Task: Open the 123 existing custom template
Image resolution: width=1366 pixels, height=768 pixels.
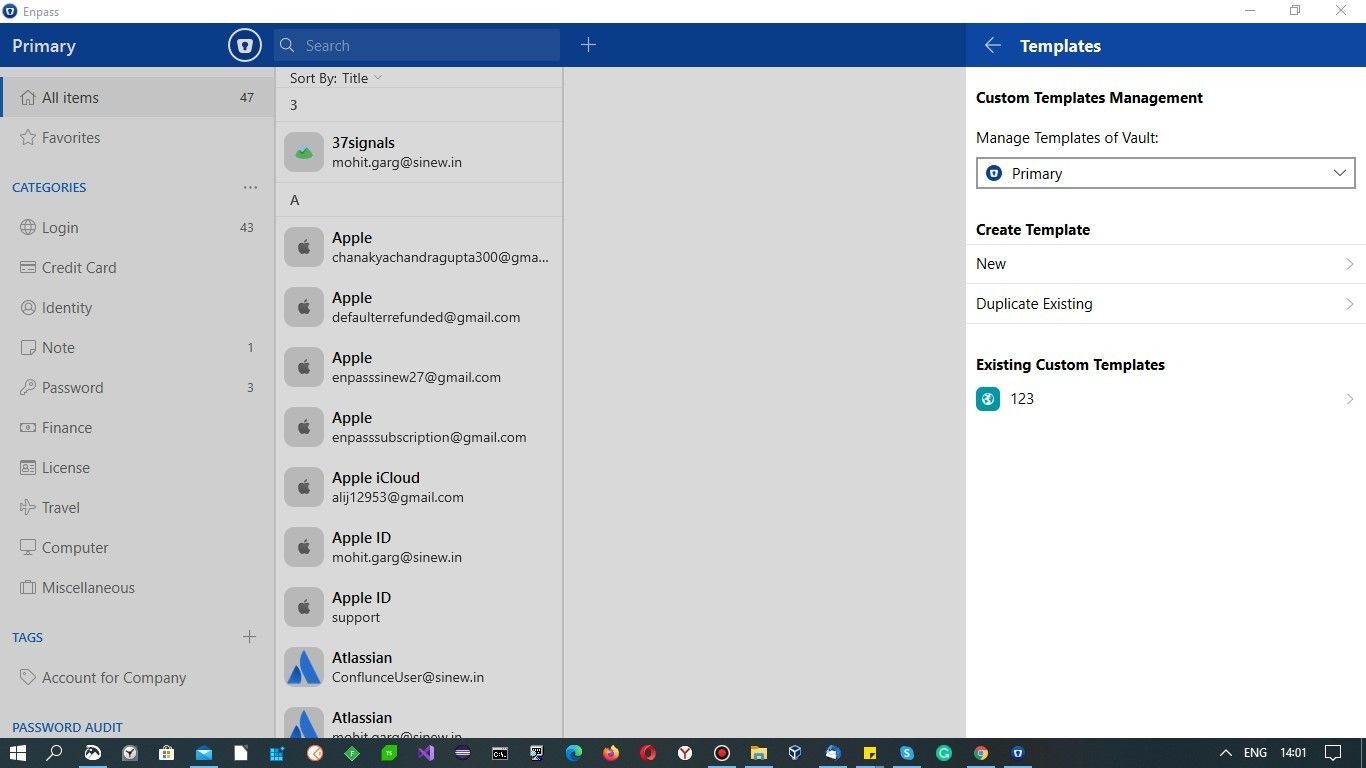Action: (x=1166, y=399)
